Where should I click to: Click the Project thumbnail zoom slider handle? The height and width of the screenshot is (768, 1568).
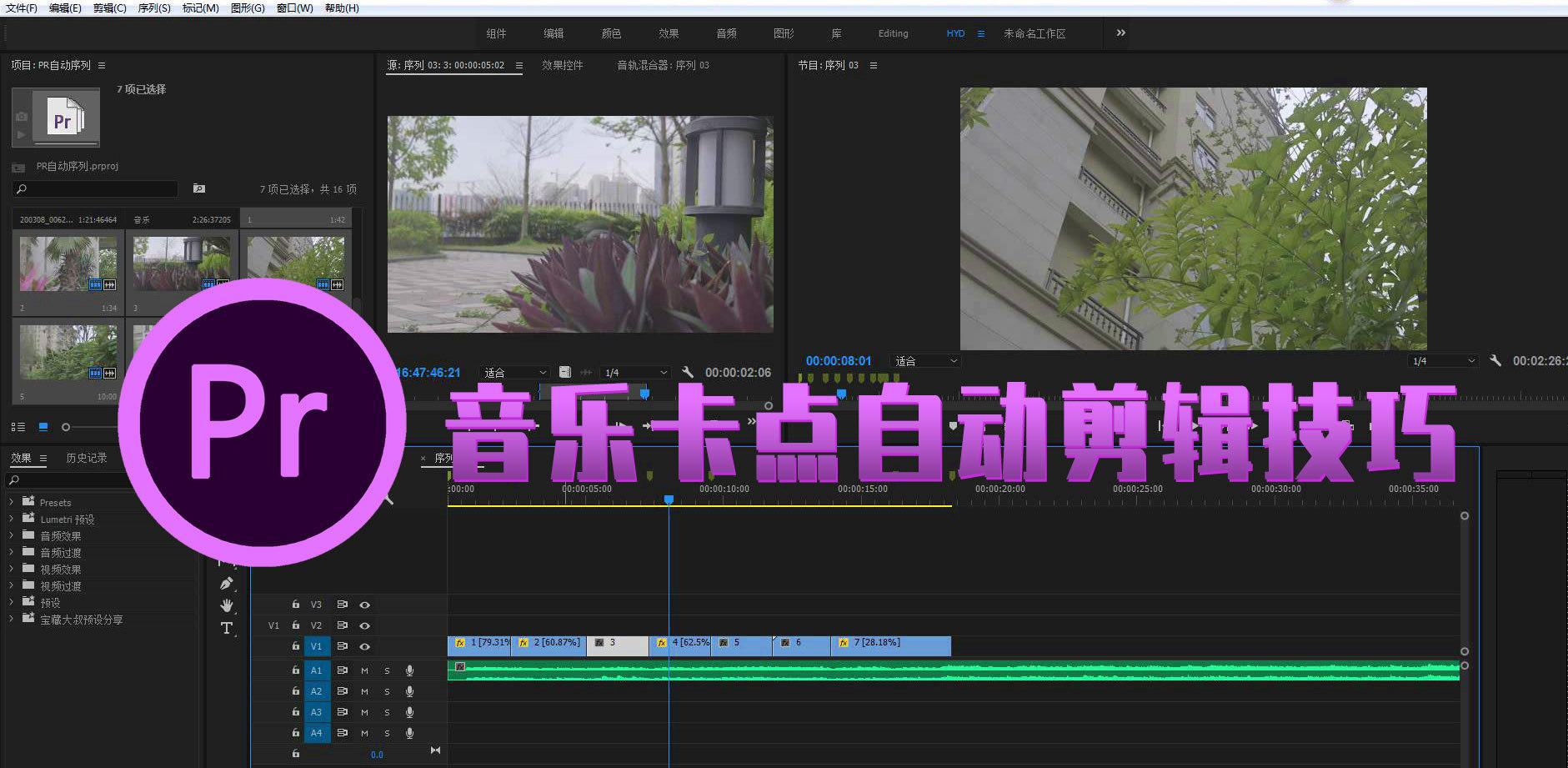coord(66,427)
